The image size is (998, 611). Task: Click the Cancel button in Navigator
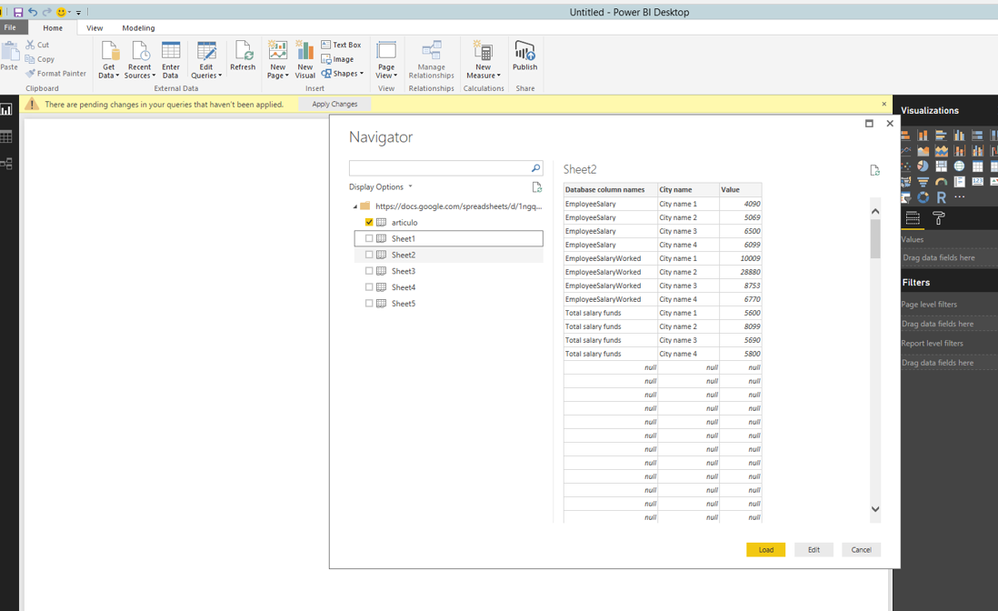coord(861,550)
